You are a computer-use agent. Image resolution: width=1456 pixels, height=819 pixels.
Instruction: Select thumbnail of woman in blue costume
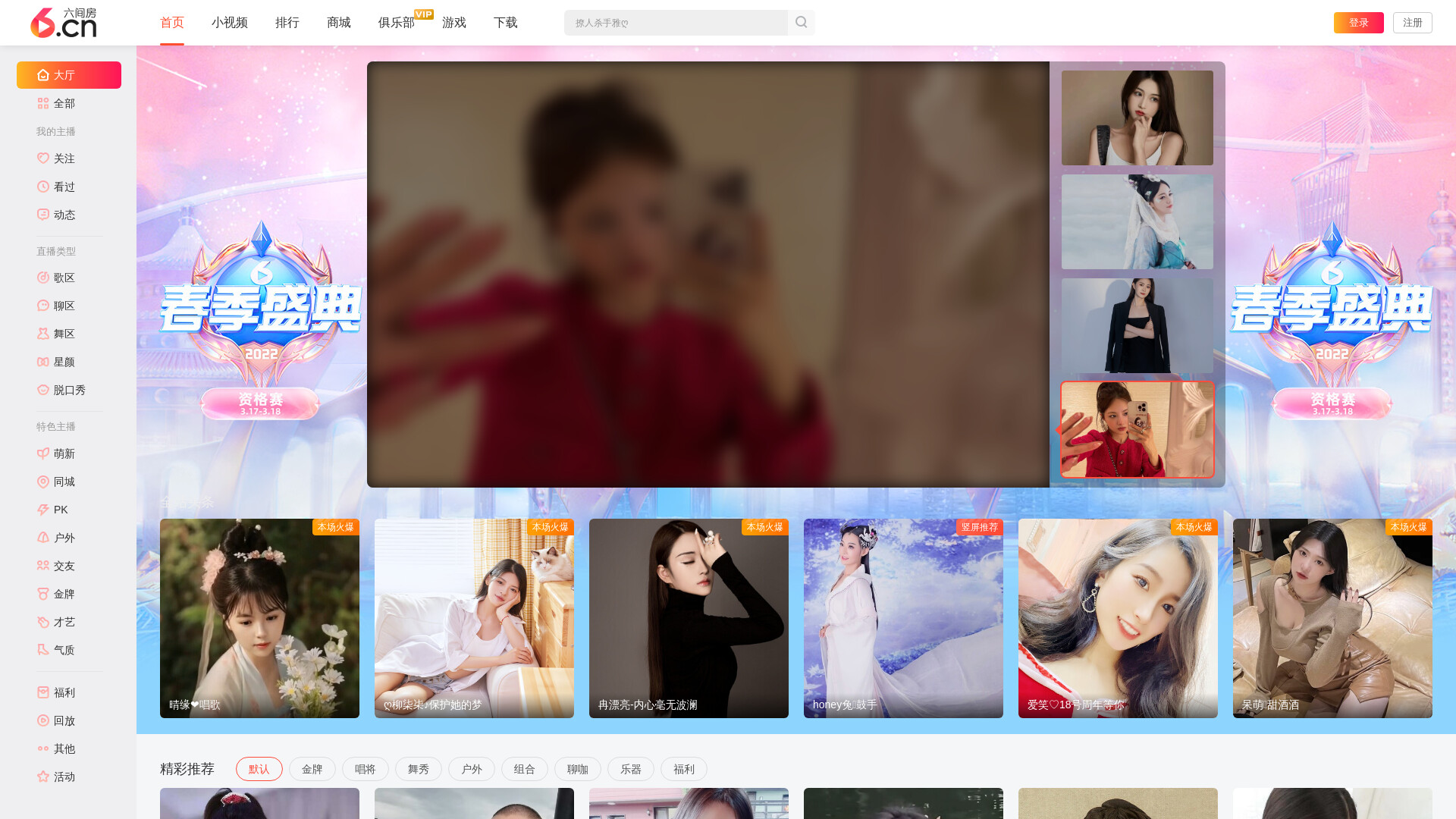1137,221
